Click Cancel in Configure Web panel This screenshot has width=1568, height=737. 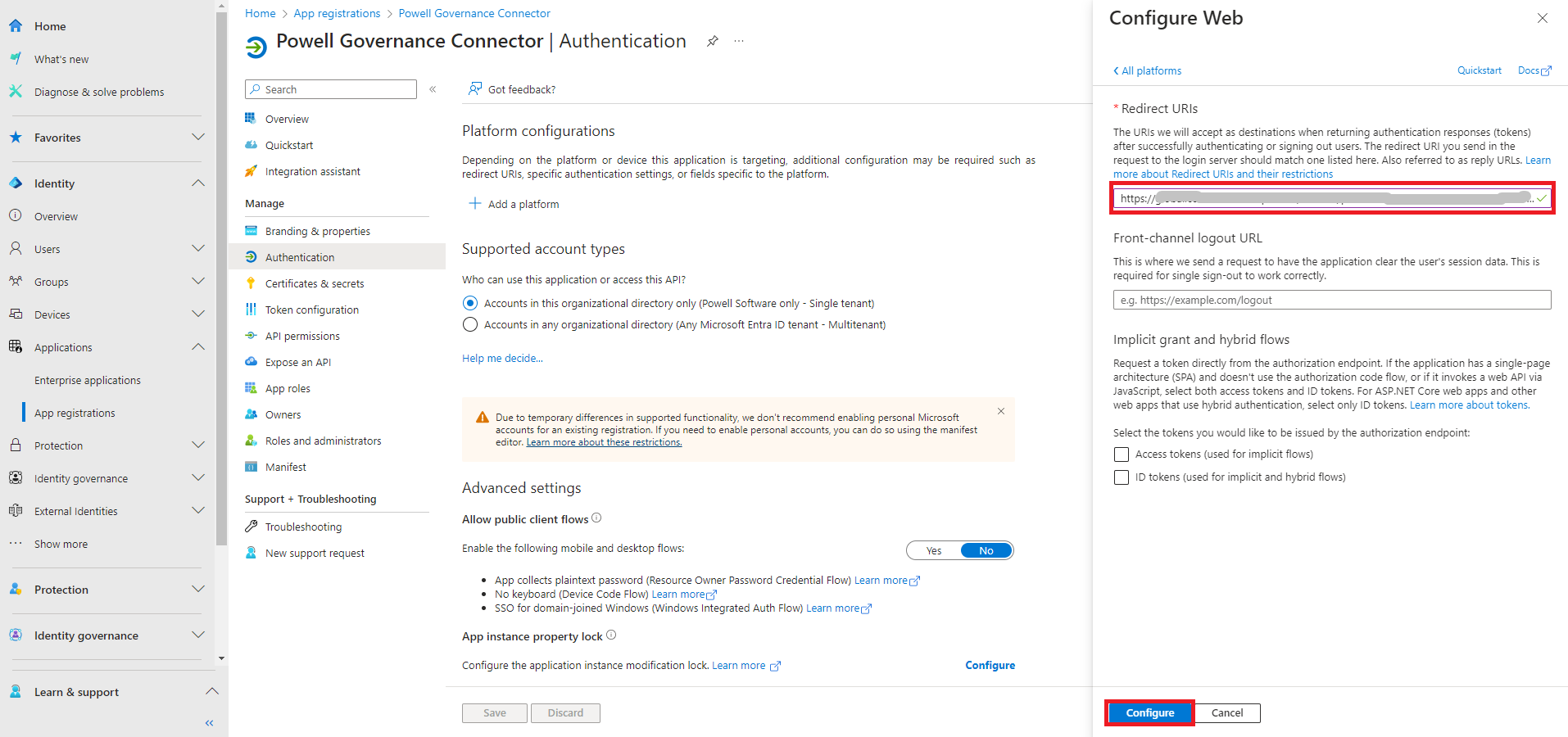(1227, 713)
